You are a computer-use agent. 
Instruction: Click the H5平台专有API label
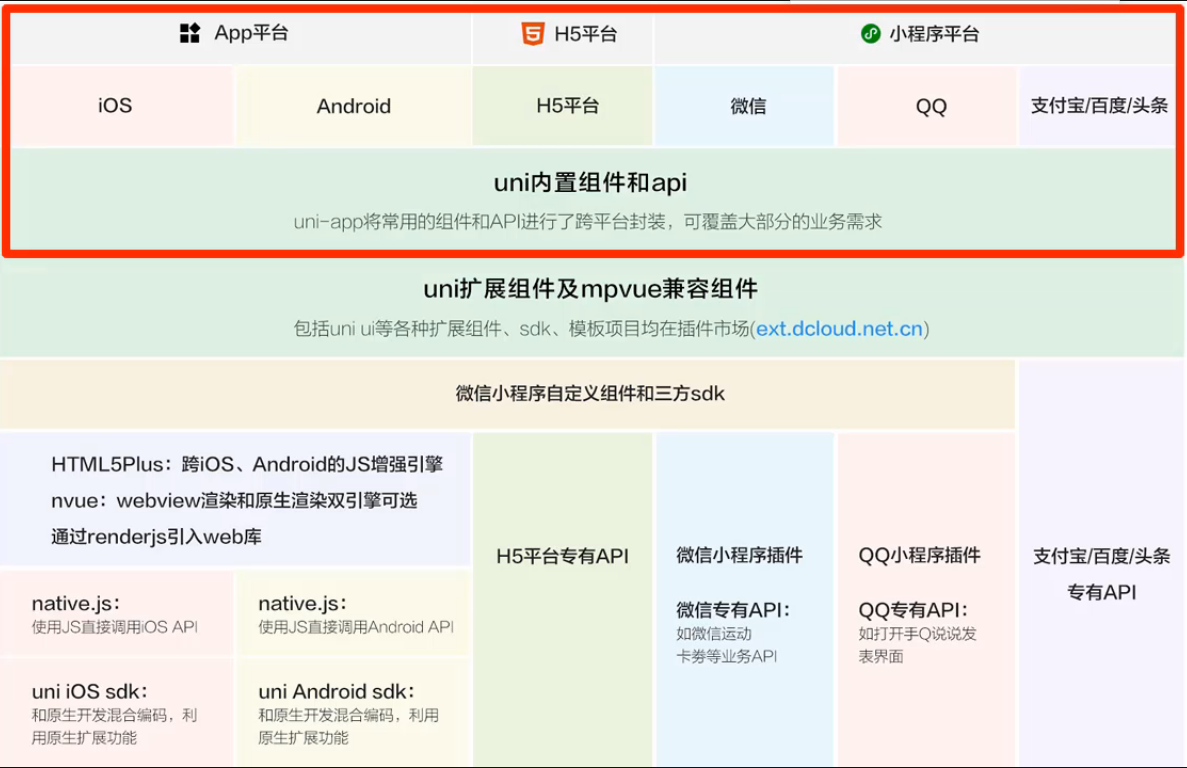coord(562,556)
